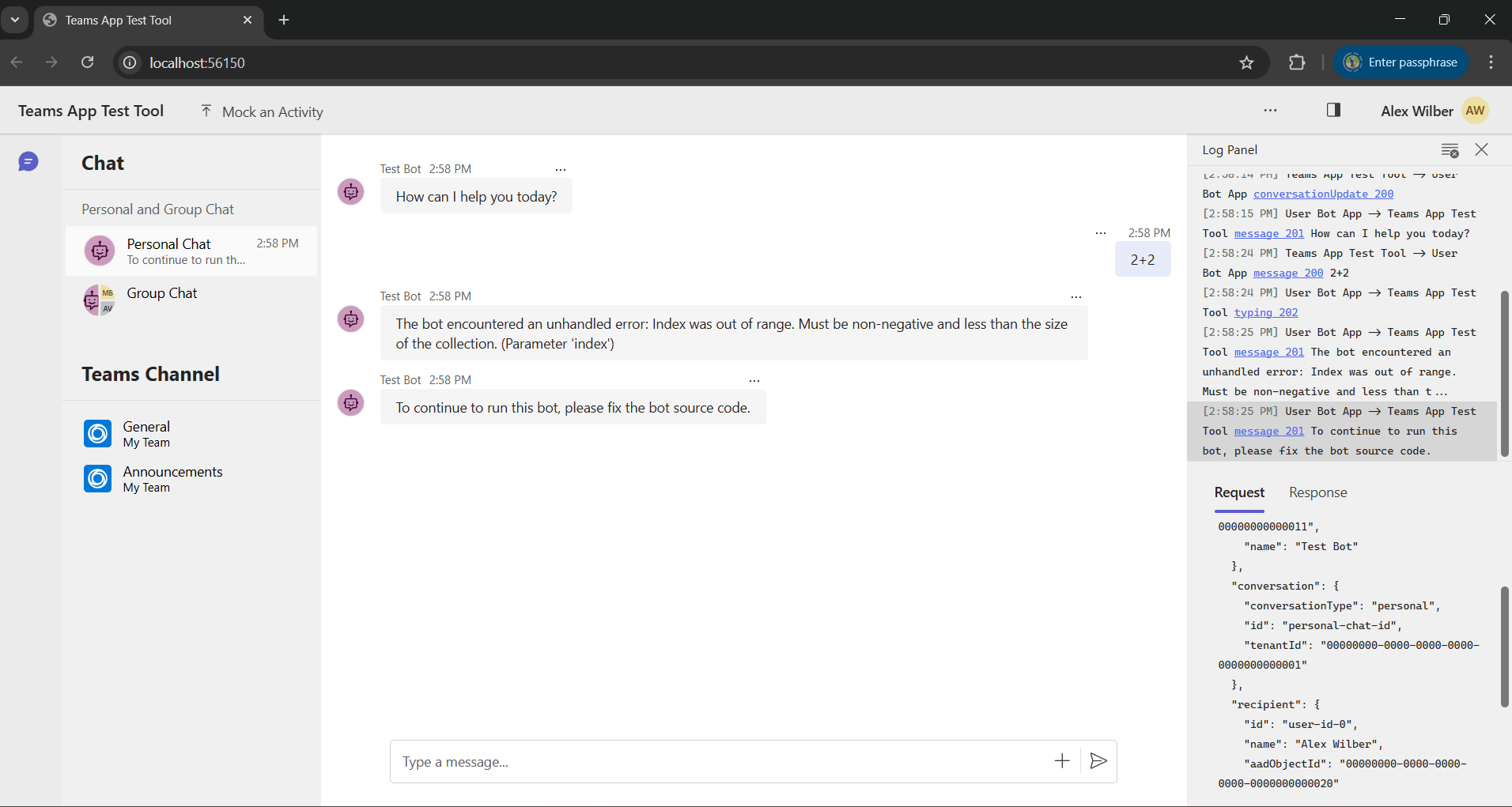Open message 201 'To continue to run' log link
Image resolution: width=1512 pixels, height=807 pixels.
click(x=1268, y=432)
